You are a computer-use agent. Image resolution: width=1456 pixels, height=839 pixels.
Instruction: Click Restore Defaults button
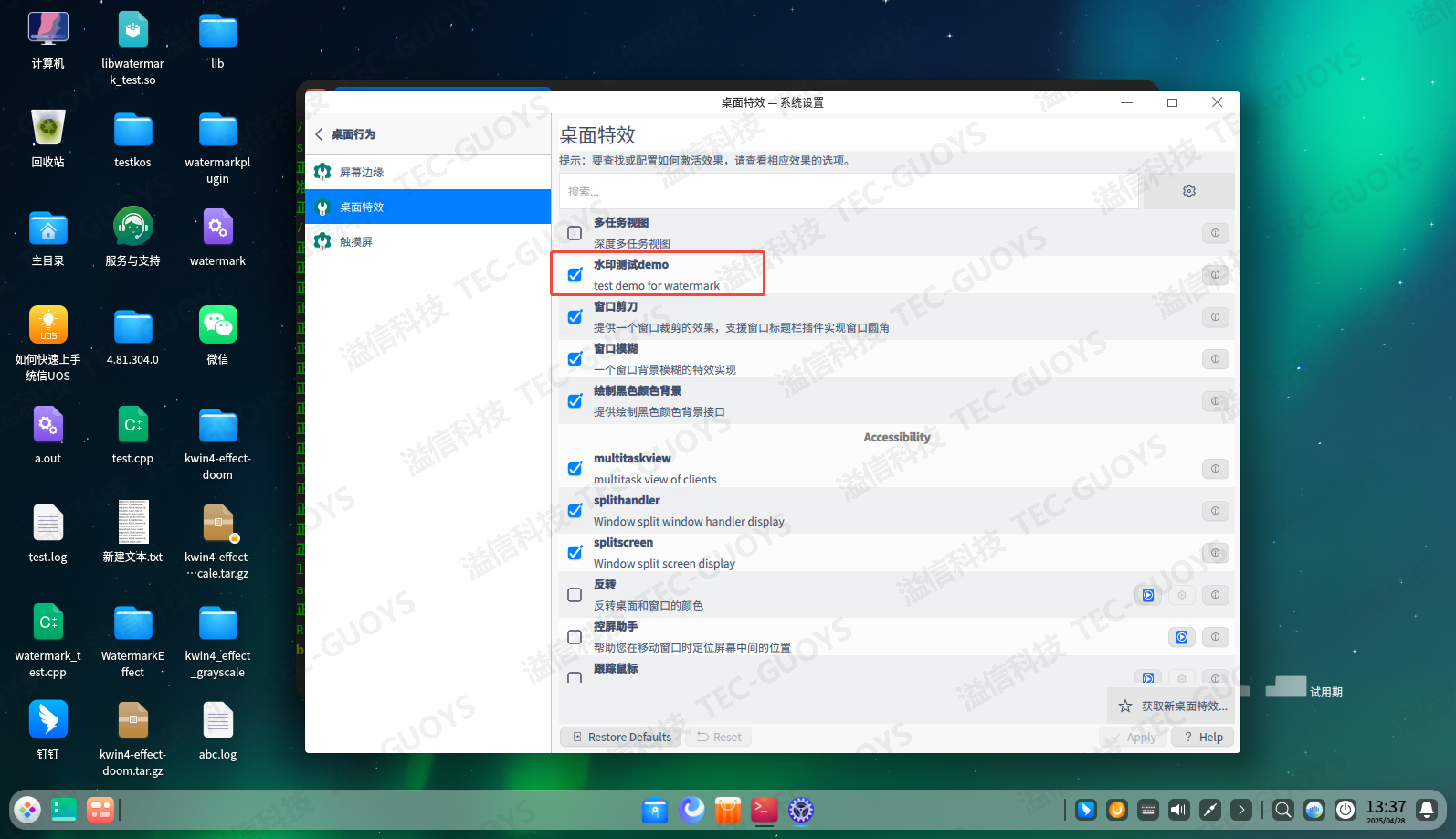621,737
